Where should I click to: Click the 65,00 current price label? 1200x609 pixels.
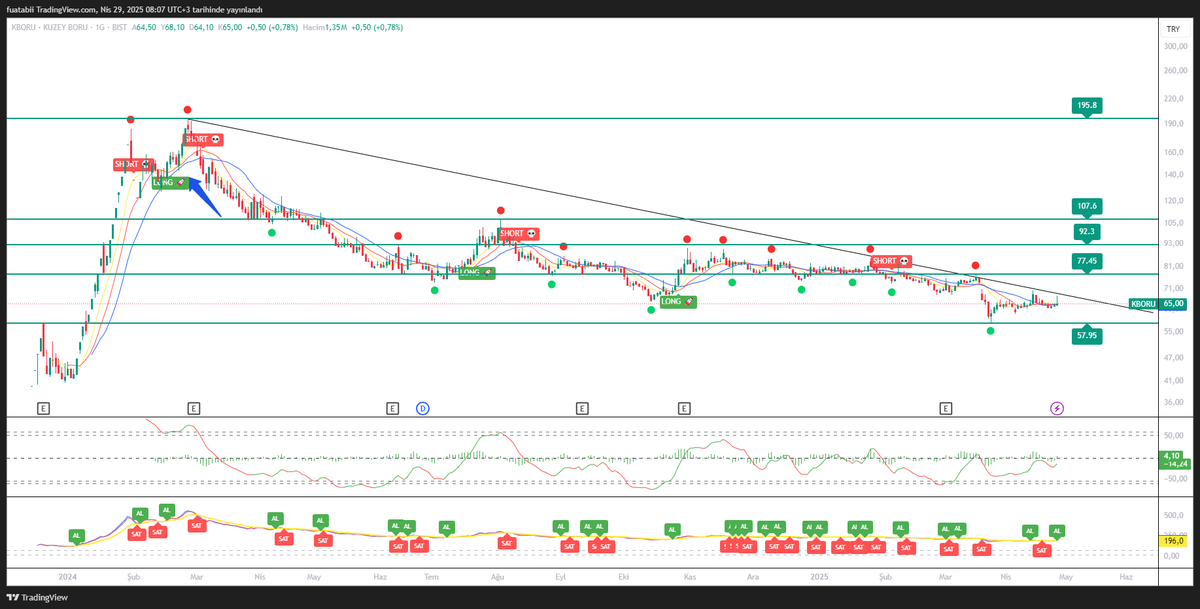pos(1173,303)
